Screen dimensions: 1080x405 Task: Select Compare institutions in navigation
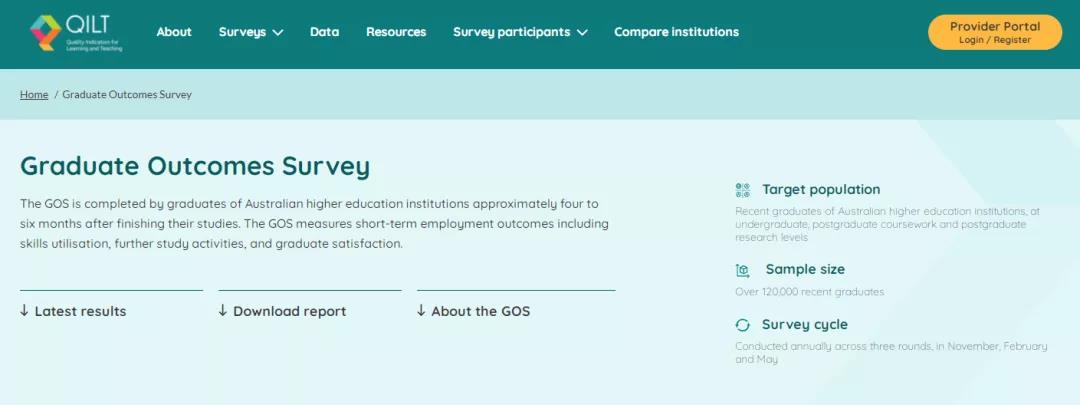point(676,32)
